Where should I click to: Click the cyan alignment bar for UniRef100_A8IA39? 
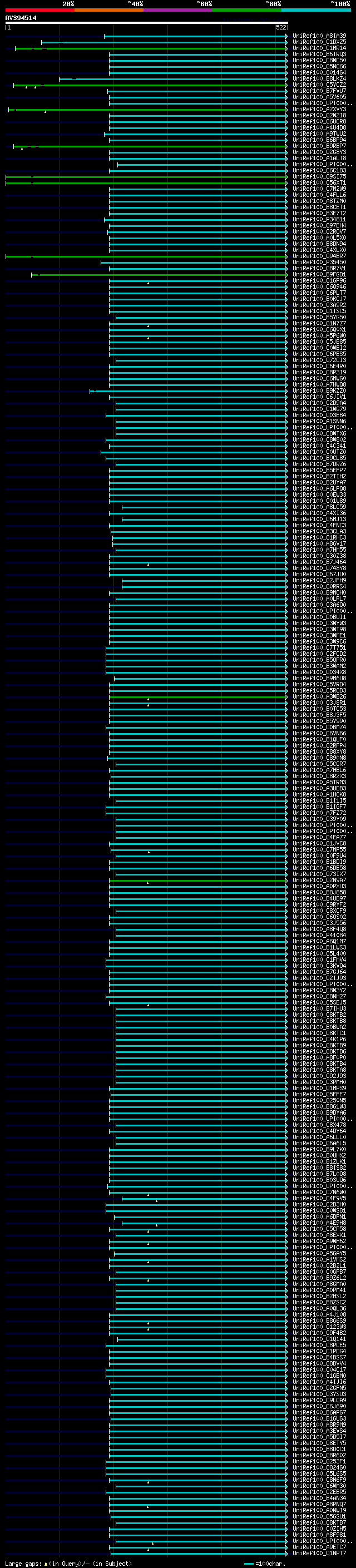point(196,36)
